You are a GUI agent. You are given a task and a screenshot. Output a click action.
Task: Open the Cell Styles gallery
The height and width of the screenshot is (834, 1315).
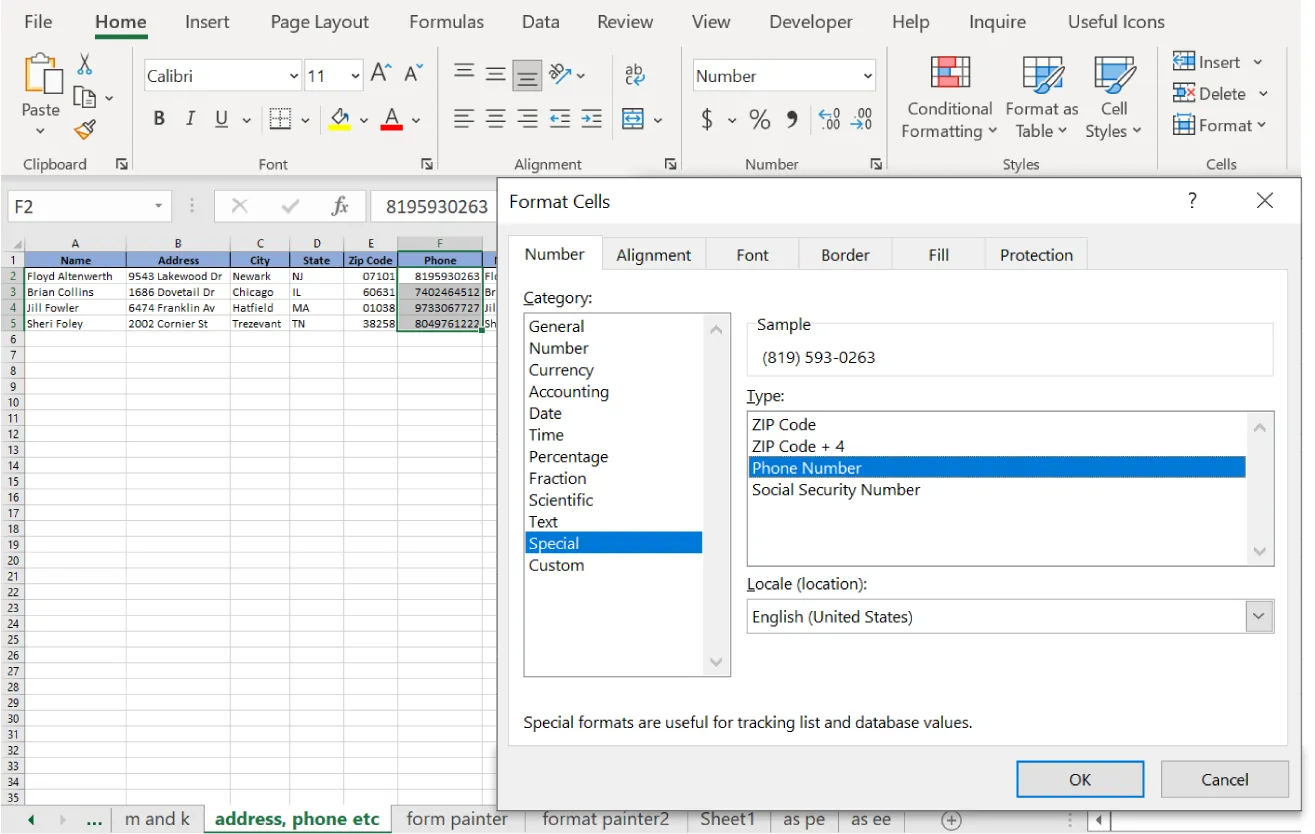pos(1113,97)
